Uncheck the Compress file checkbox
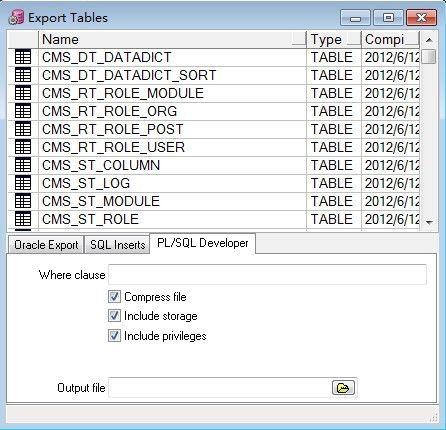This screenshot has height=430, width=446. click(x=114, y=296)
